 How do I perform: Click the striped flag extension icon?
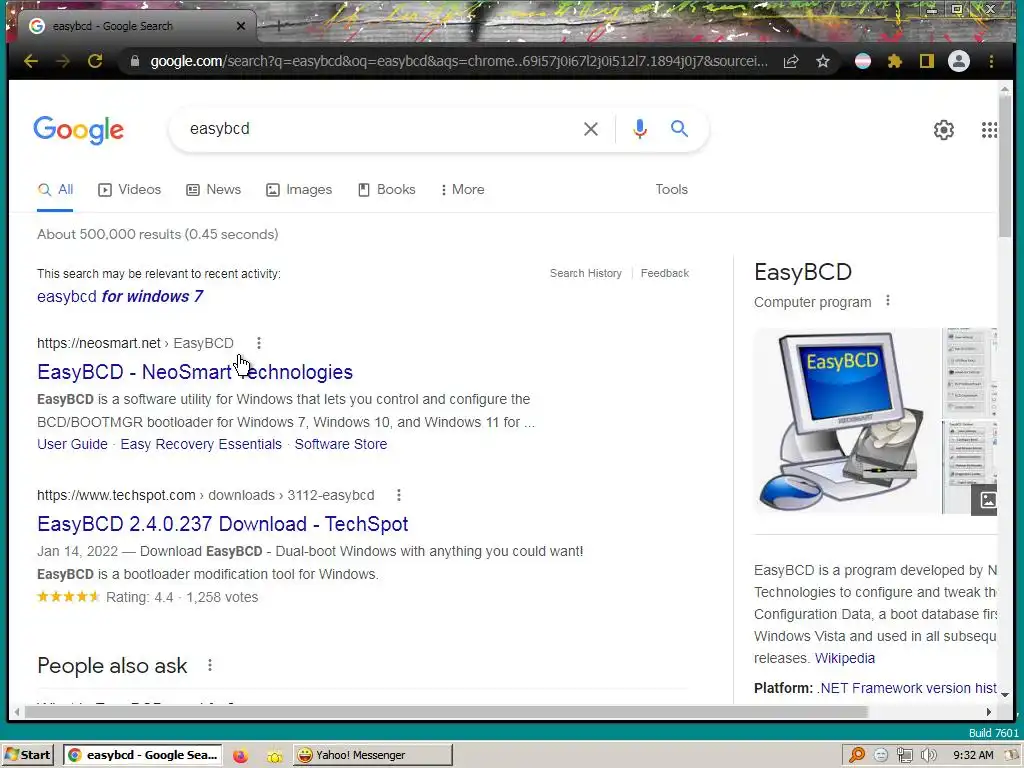863,61
